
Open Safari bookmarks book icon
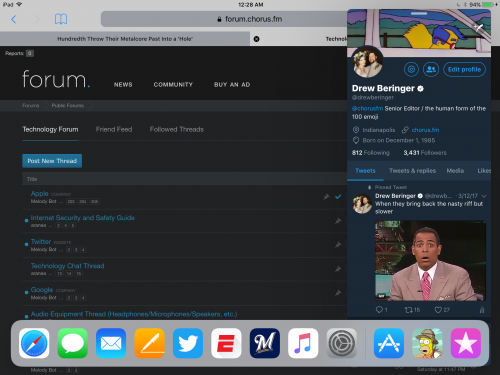[x=61, y=19]
